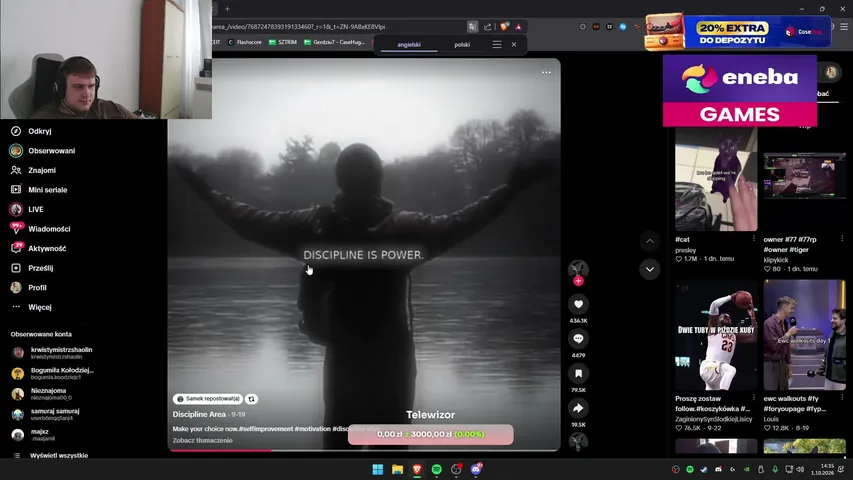This screenshot has height=480, width=853.
Task: Open Flashscore bookmark
Action: click(x=244, y=42)
